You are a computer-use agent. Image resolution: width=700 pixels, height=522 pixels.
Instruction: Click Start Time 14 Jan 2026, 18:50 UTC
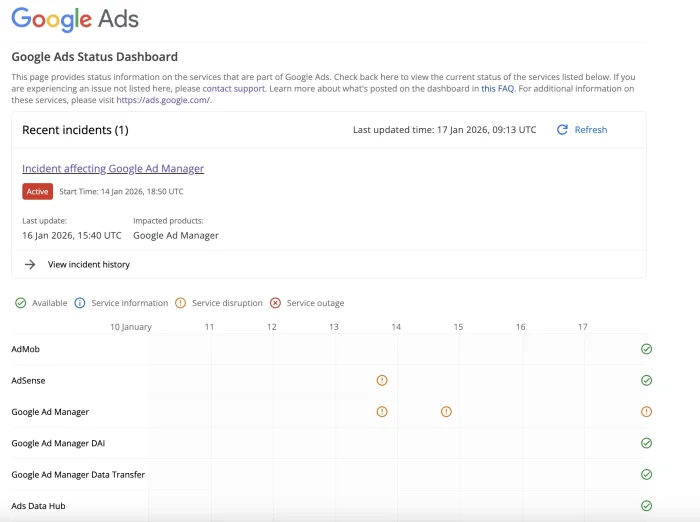121,192
